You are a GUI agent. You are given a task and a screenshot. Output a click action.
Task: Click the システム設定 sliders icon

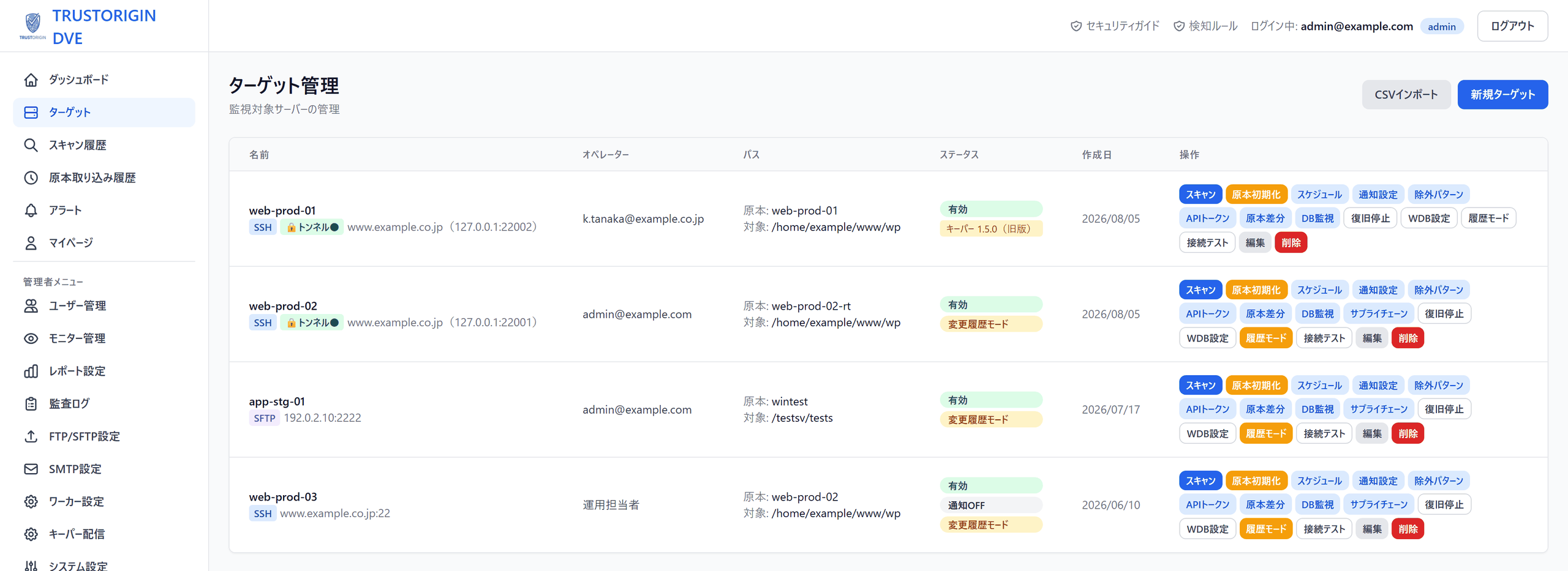[x=31, y=566]
